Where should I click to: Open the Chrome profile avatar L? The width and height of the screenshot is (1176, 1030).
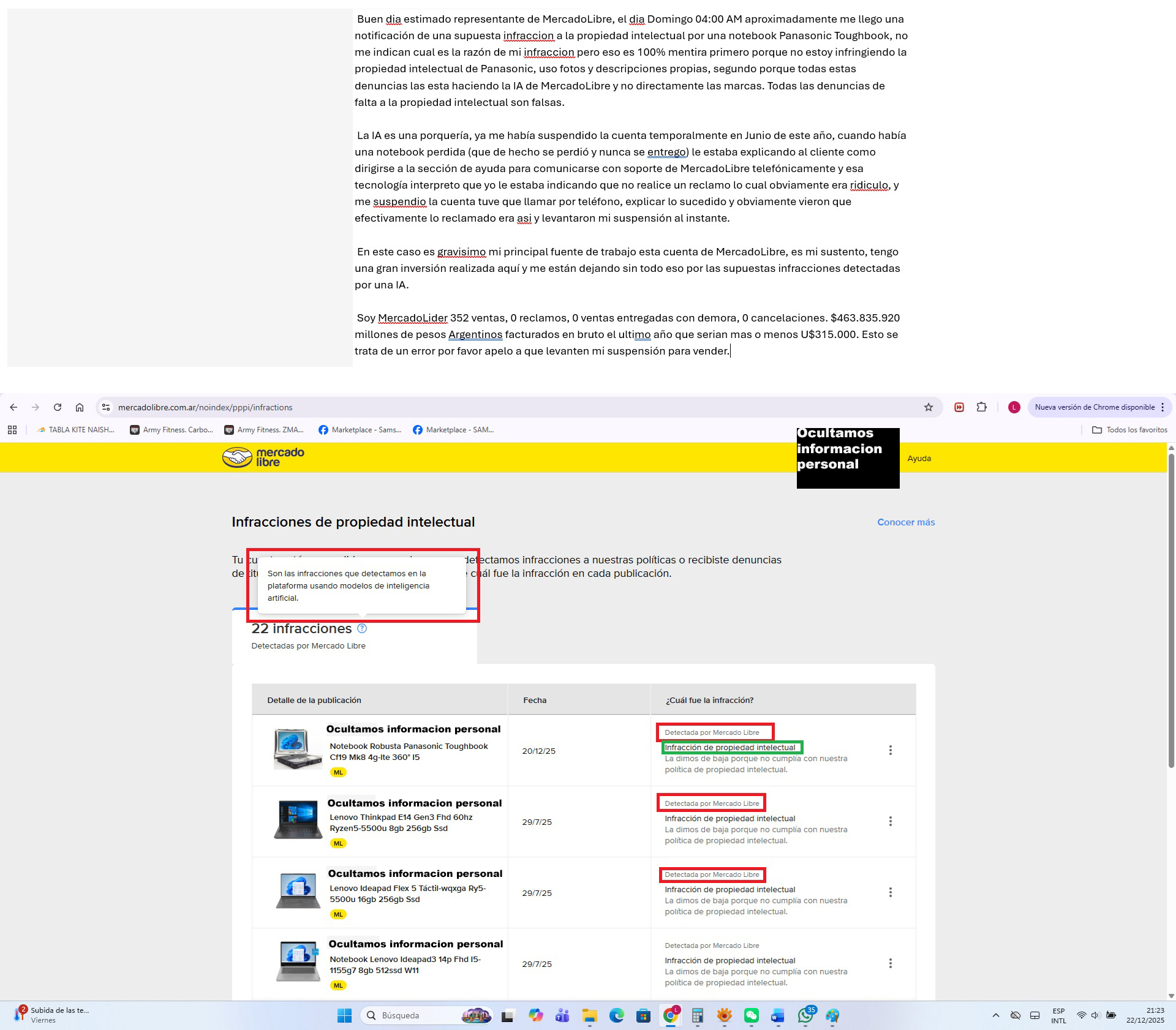(1014, 407)
